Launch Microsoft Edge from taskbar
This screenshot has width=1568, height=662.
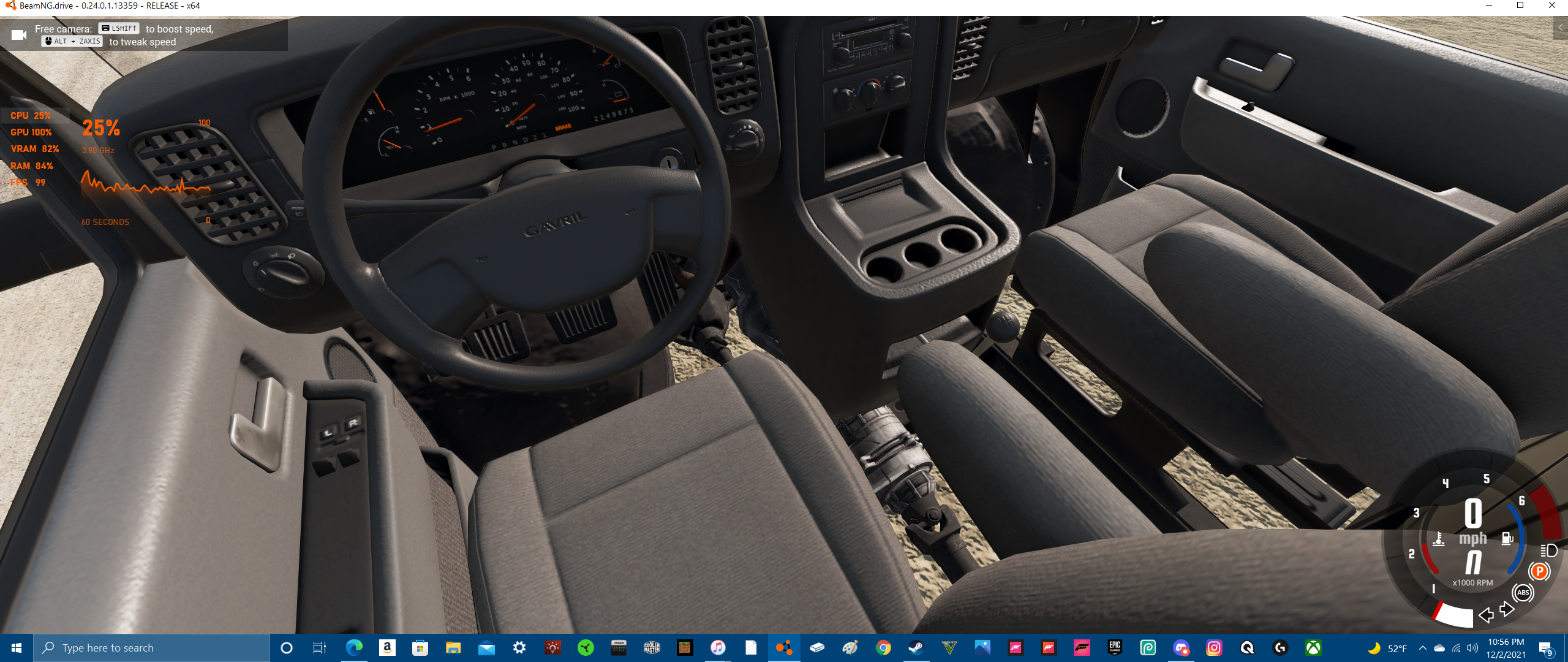353,648
